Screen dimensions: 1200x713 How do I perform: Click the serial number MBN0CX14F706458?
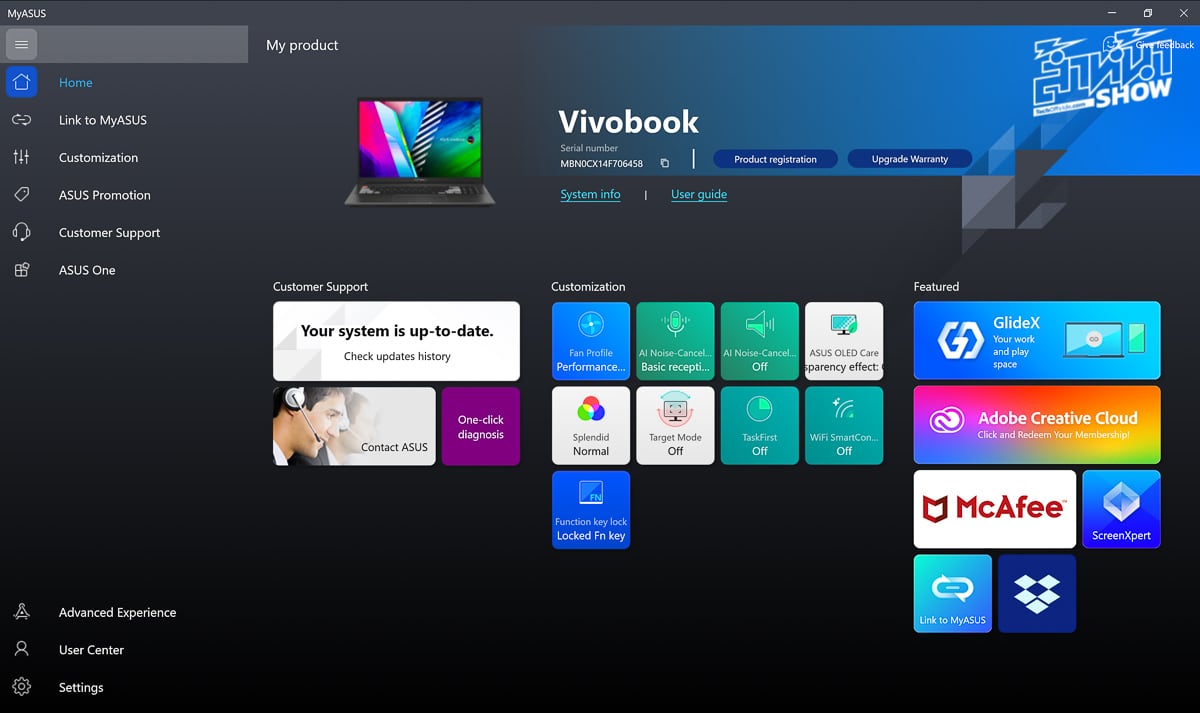coord(601,163)
